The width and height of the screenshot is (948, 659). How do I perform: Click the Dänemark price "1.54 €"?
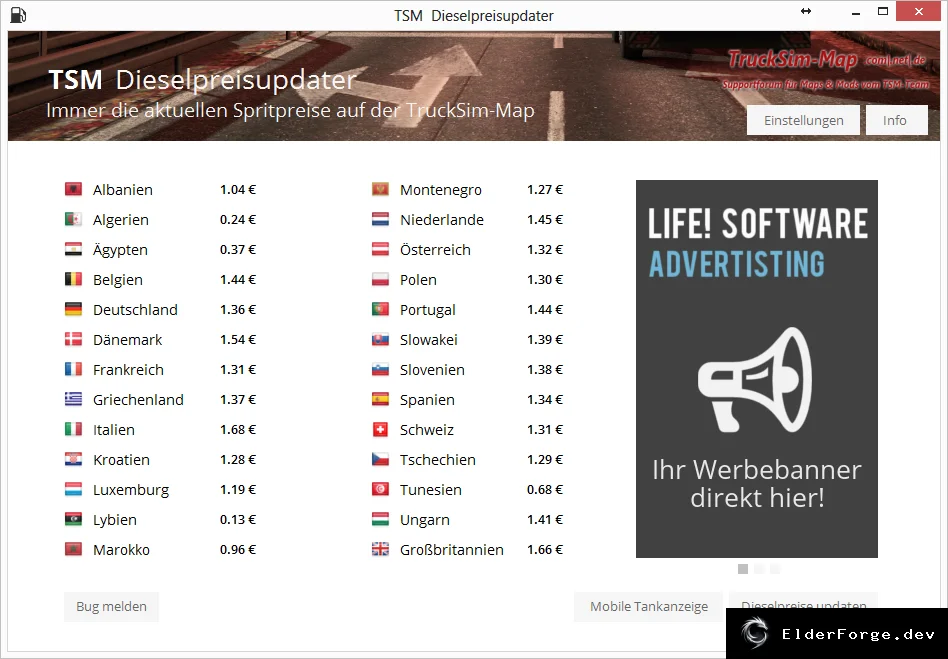click(238, 340)
